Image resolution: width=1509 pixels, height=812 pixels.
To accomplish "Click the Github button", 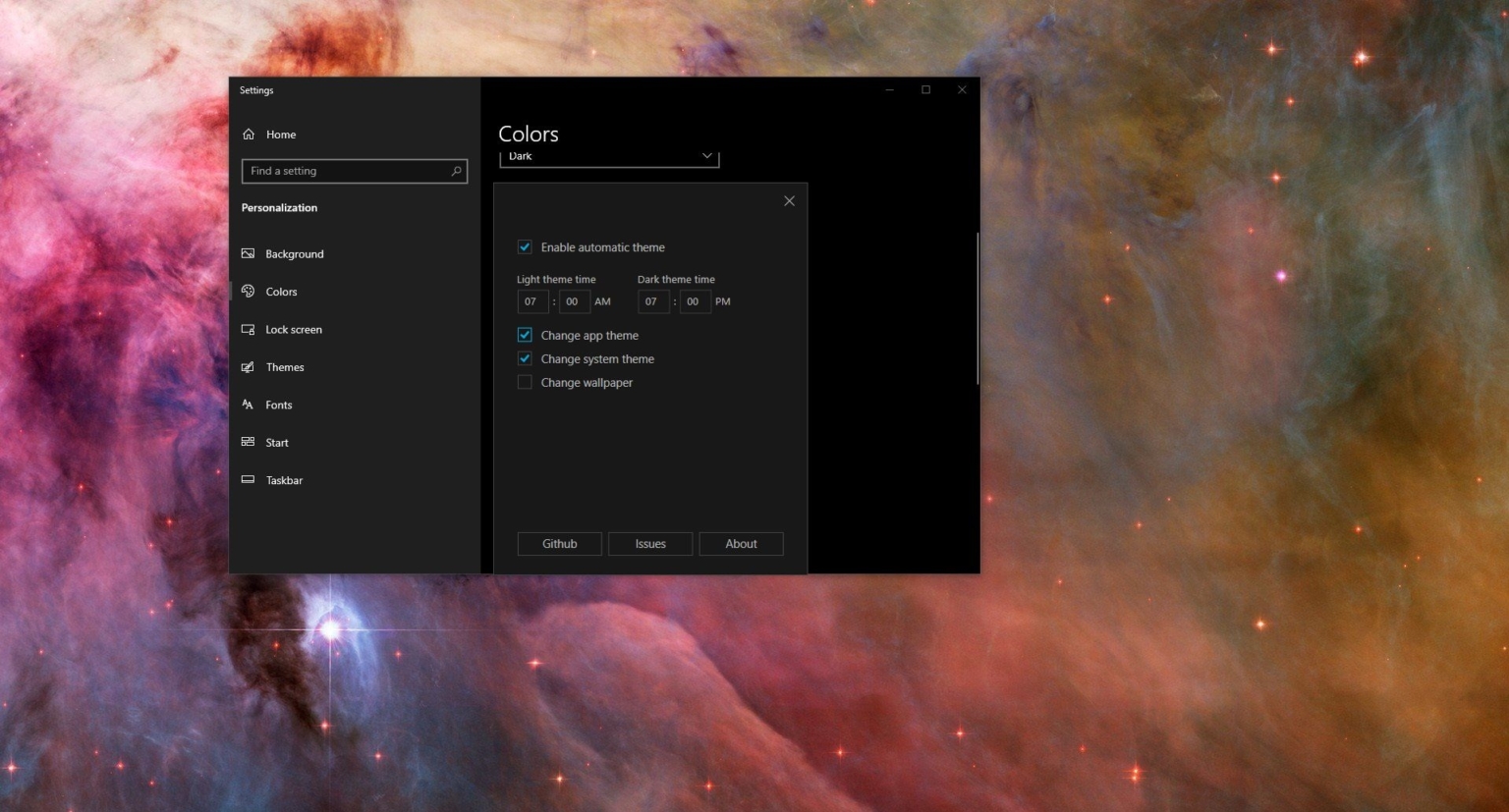I will [x=559, y=543].
